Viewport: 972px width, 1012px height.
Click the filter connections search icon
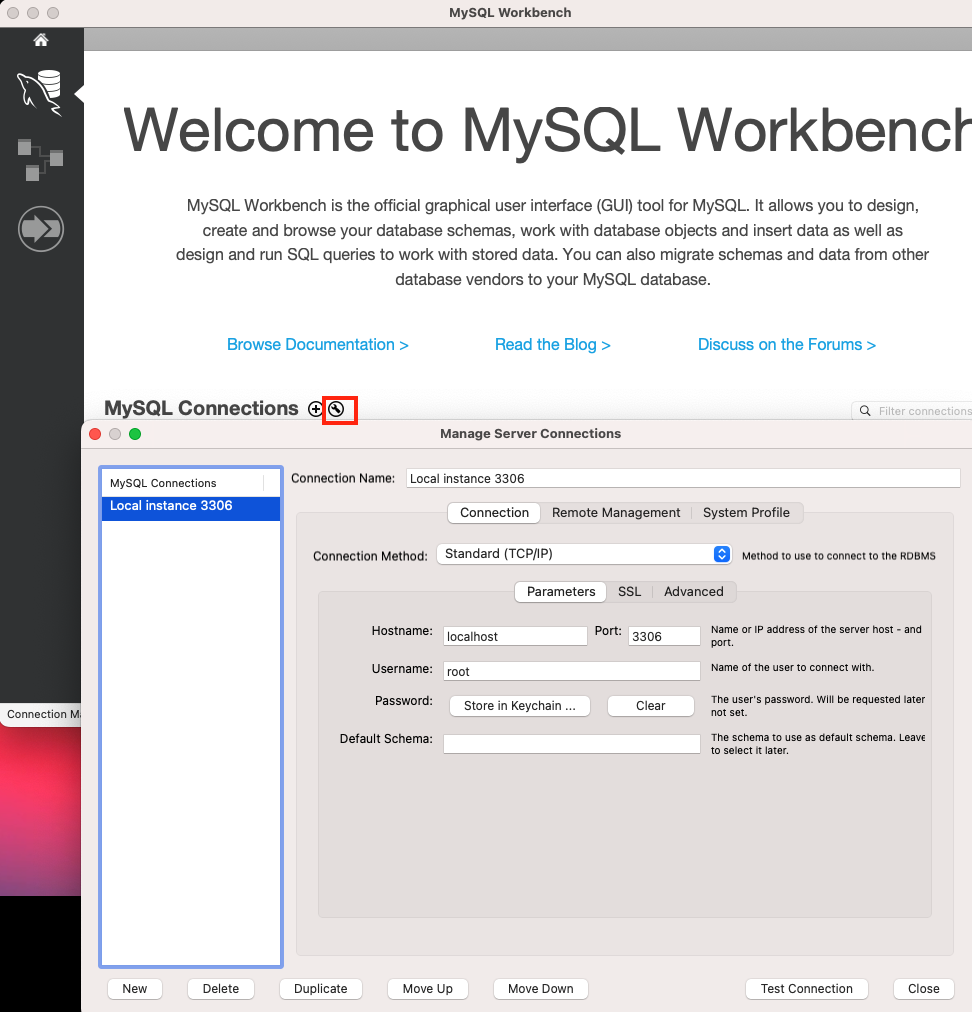coord(865,410)
